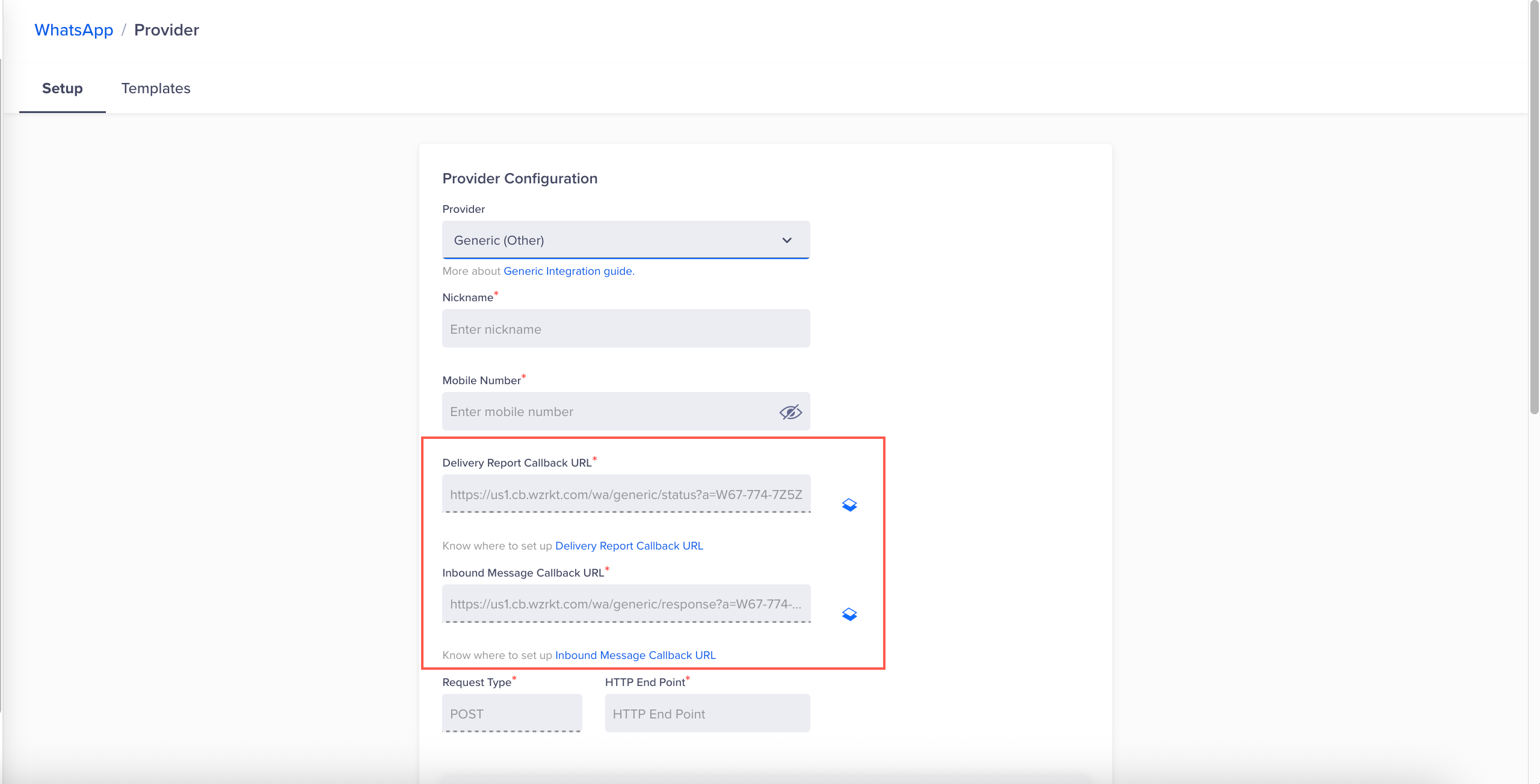
Task: Focus the Enter nickname field
Action: point(626,329)
